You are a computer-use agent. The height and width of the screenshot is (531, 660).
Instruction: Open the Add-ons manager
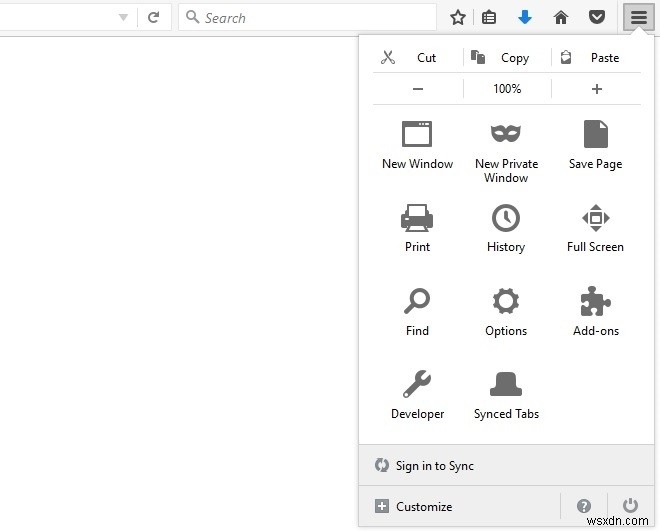[596, 312]
